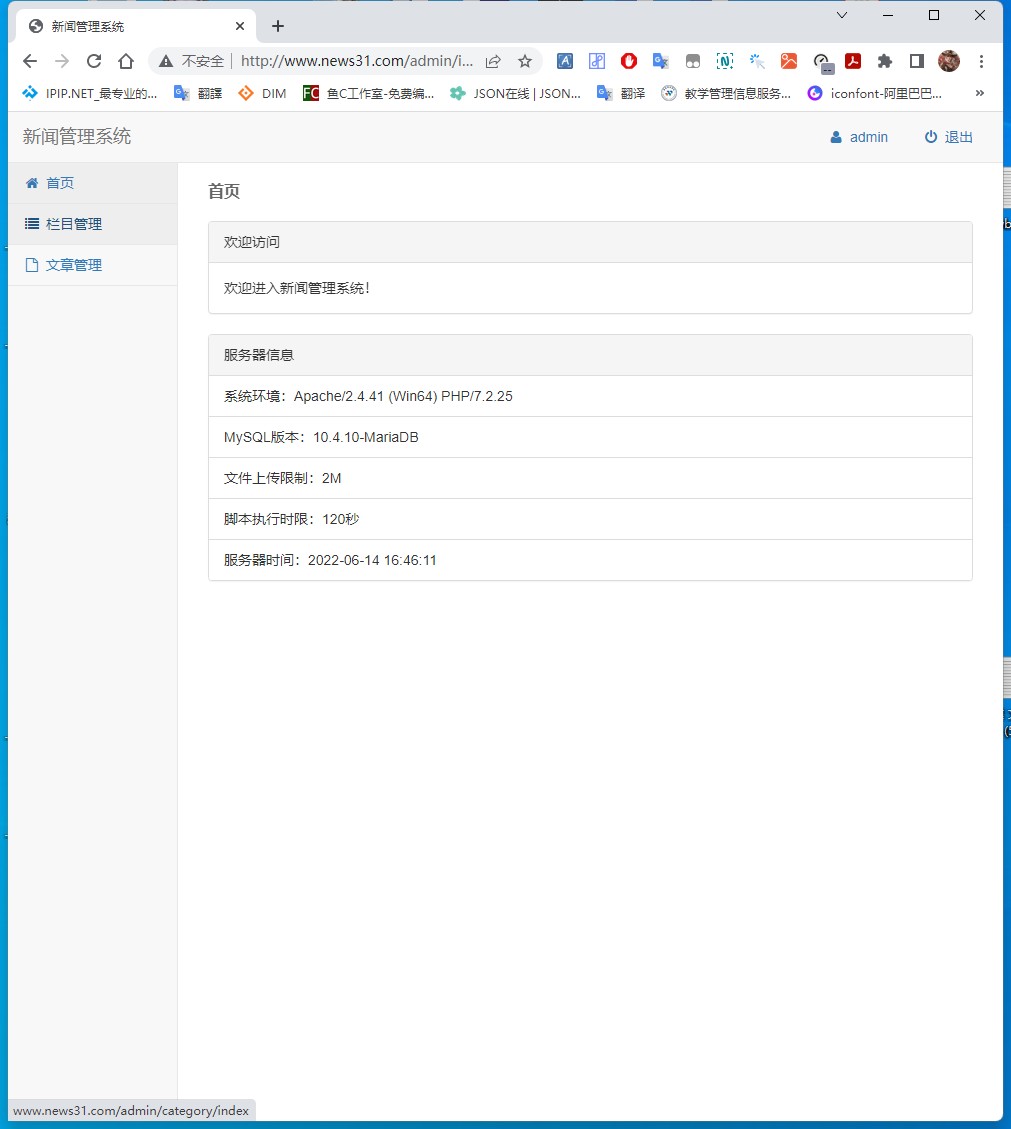This screenshot has width=1011, height=1129.
Task: Open 栏目管理 in the sidebar
Action: point(73,224)
